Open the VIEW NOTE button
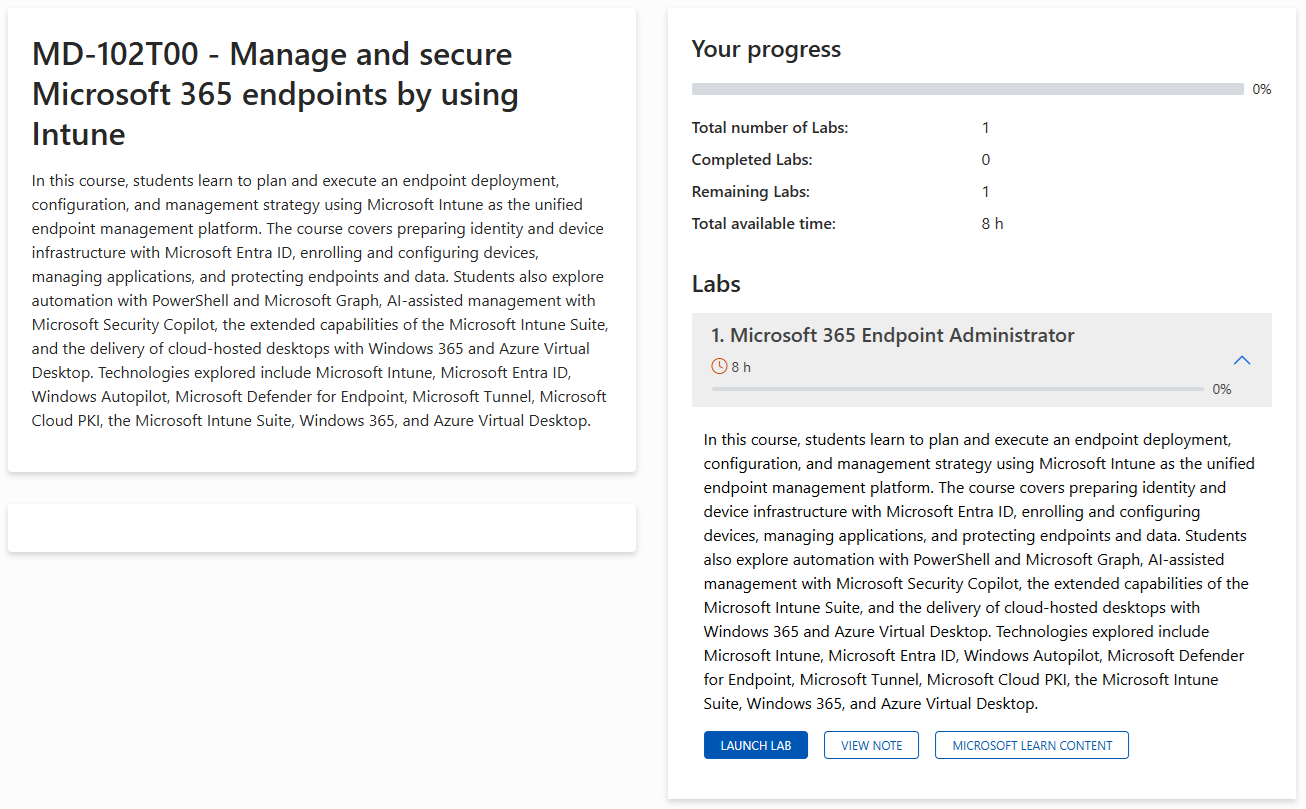1306x809 pixels. pos(871,745)
